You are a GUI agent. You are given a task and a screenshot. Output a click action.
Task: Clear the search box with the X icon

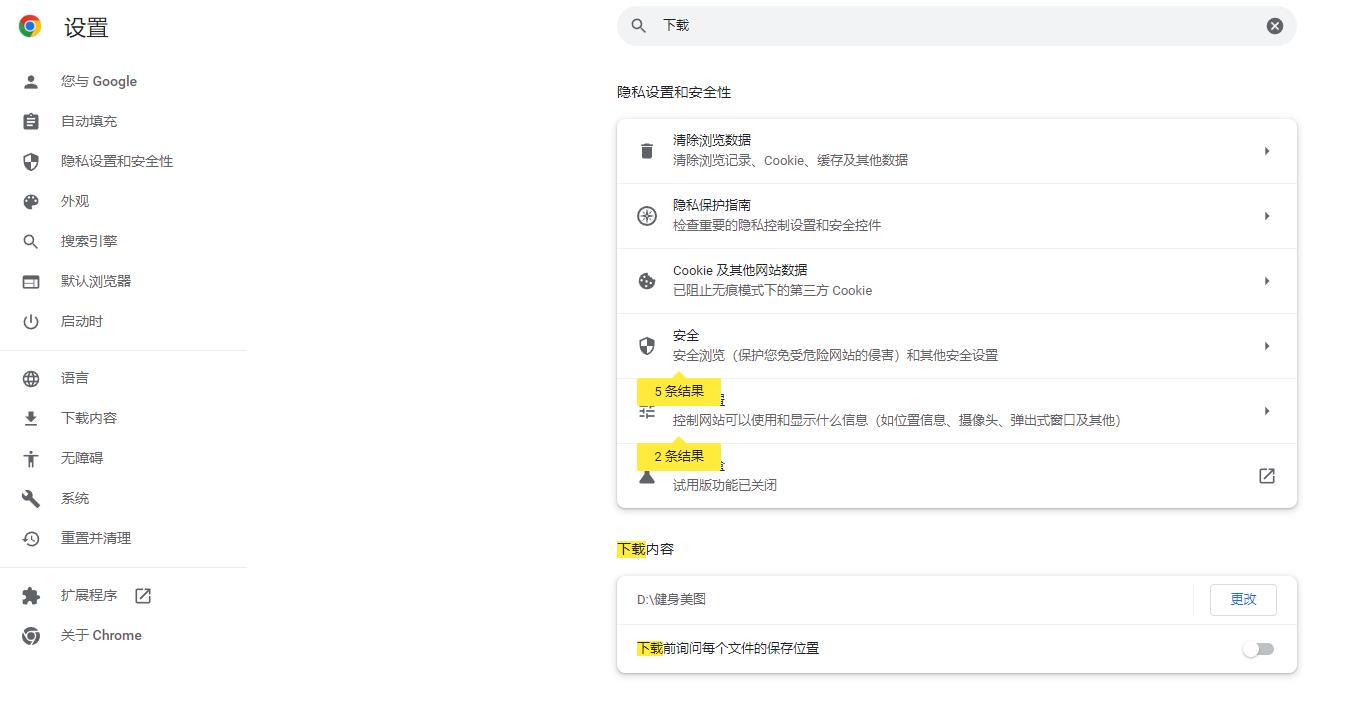point(1273,25)
